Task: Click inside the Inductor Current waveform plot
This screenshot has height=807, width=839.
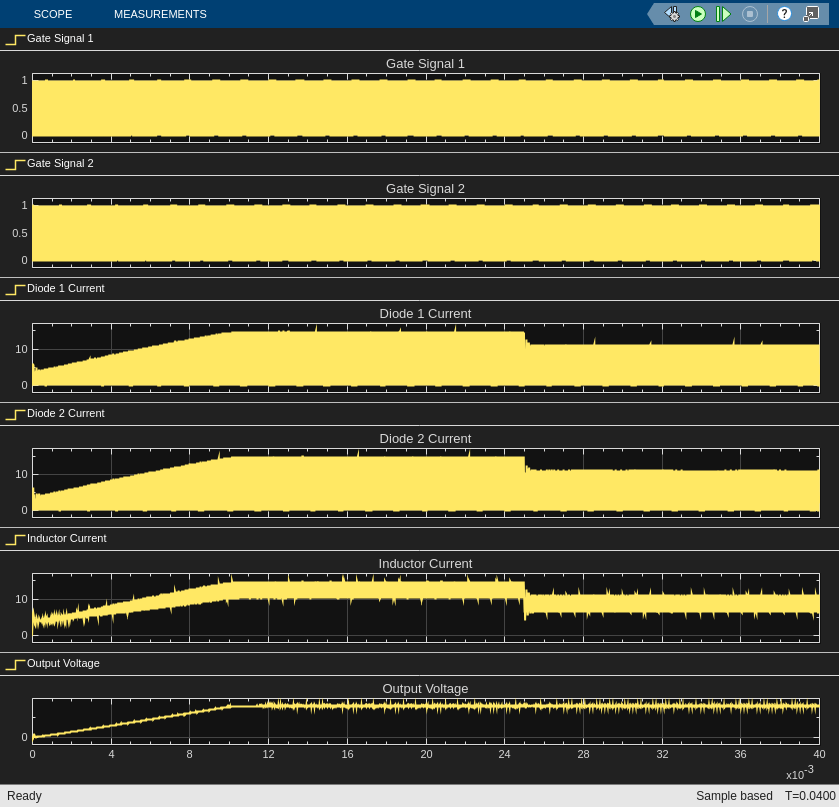Action: point(426,608)
